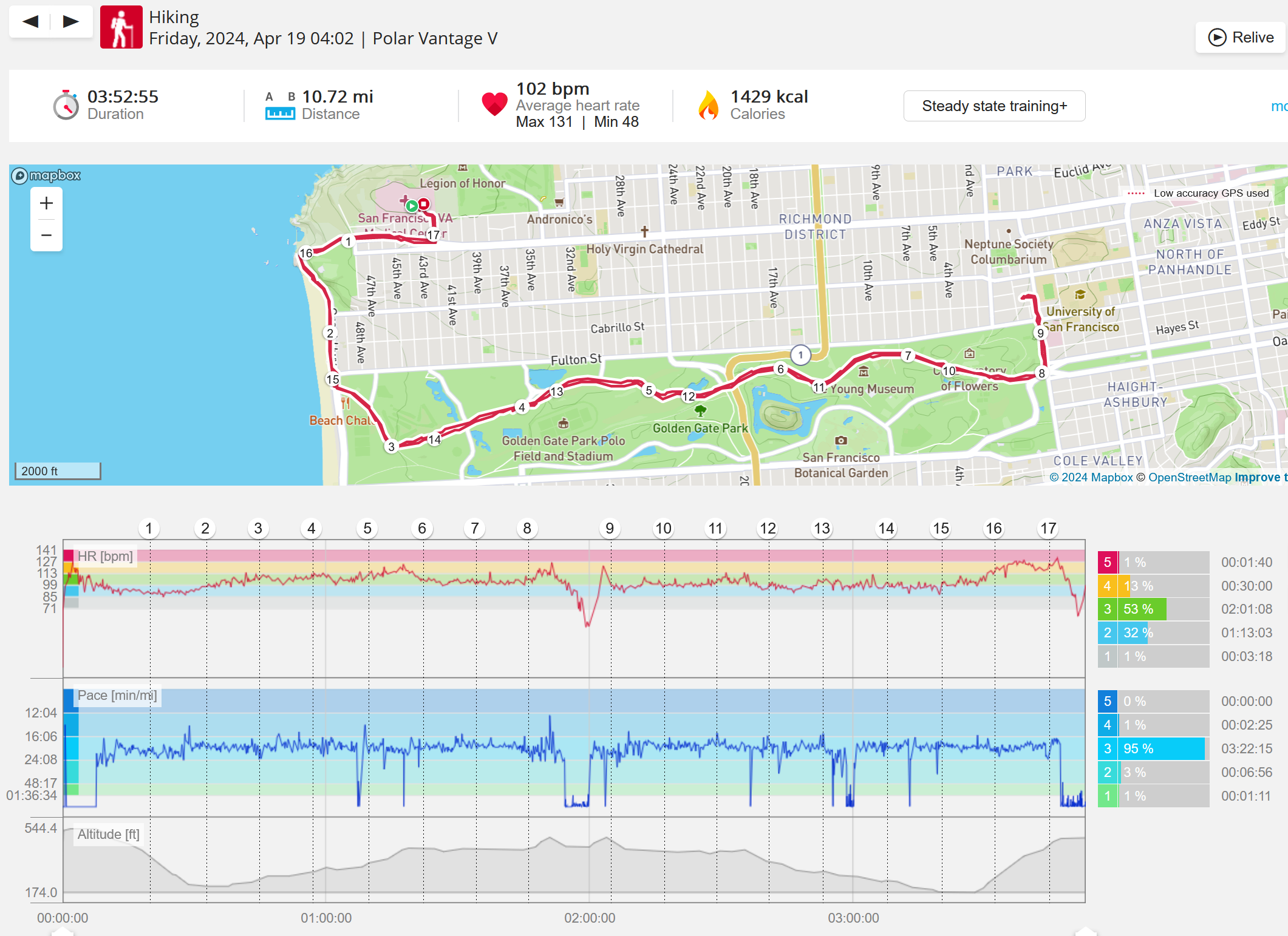The width and height of the screenshot is (1288, 936).
Task: Click the red hiking sport icon
Action: pyautogui.click(x=121, y=27)
